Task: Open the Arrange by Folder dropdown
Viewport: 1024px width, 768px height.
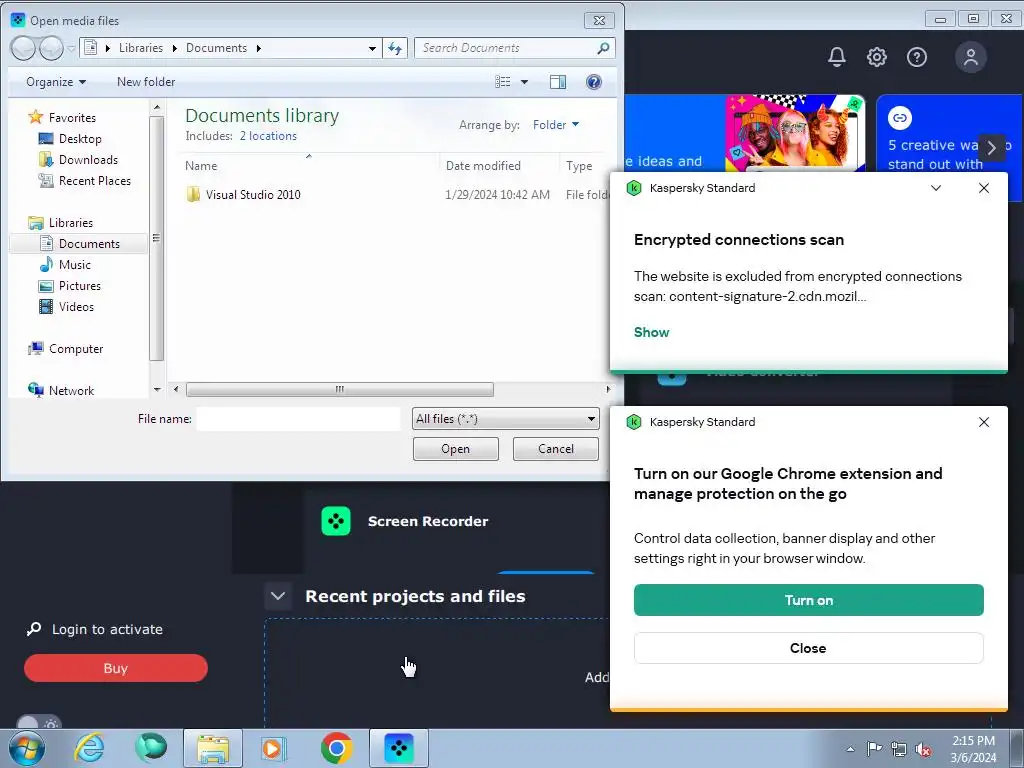Action: click(556, 125)
